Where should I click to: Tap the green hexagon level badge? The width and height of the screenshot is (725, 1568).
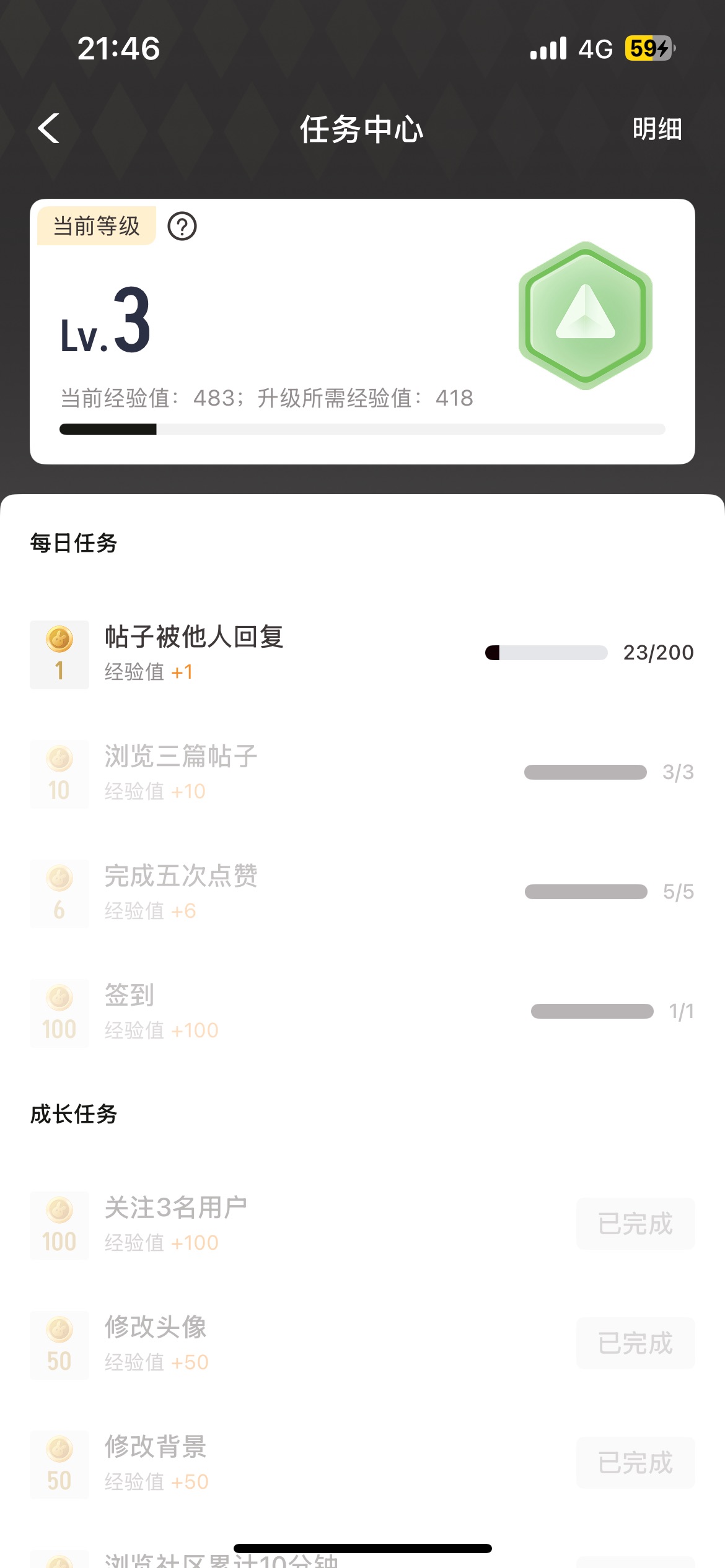click(586, 316)
